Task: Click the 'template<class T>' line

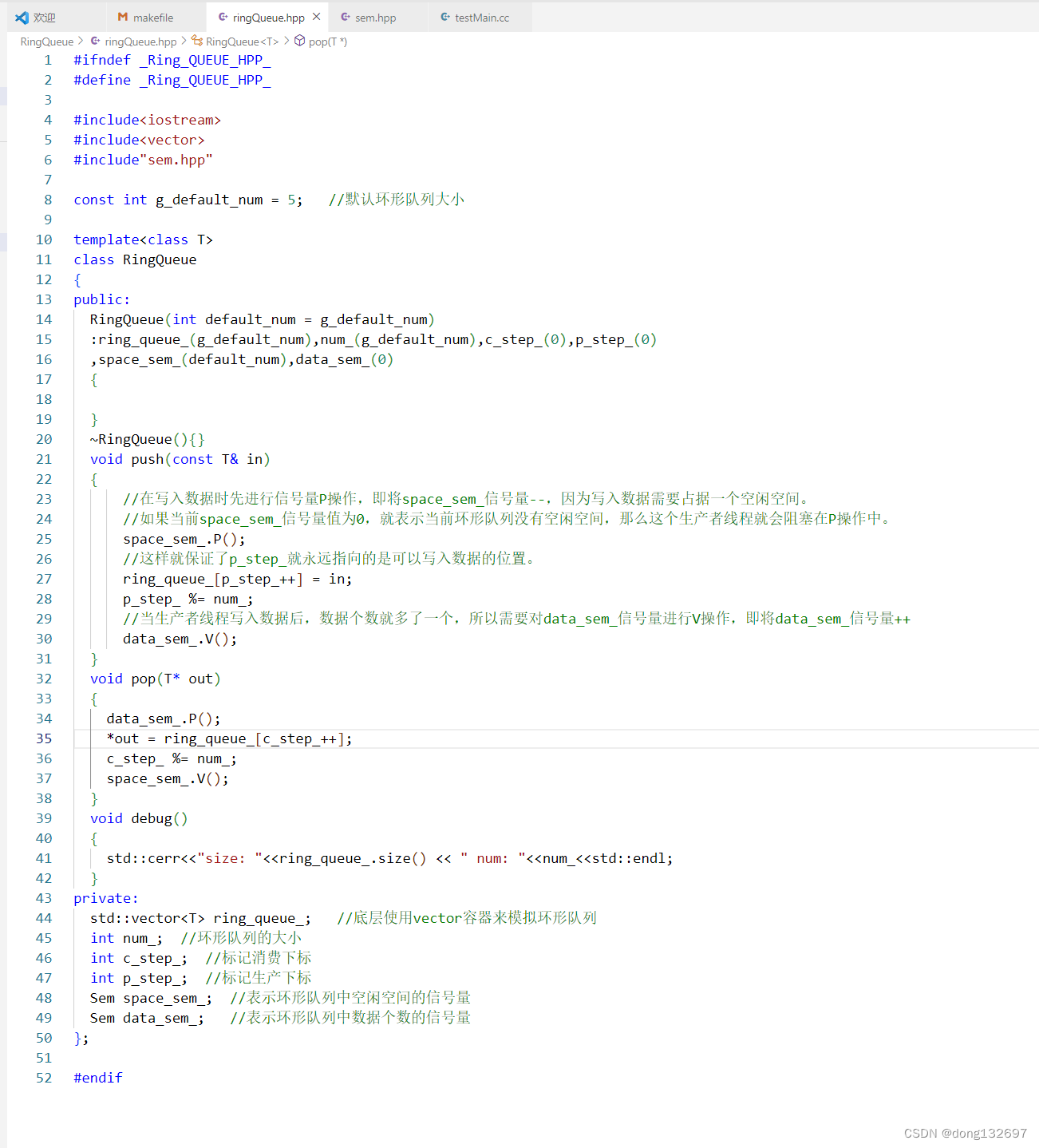Action: point(143,239)
